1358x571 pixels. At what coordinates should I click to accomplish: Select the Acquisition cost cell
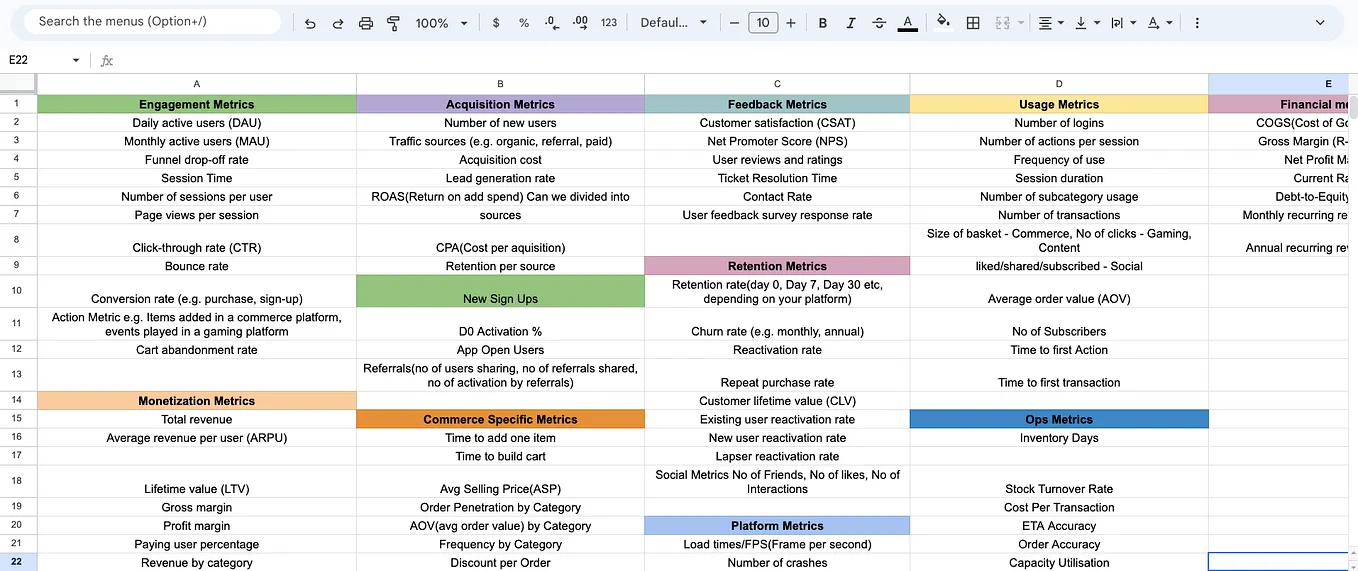click(500, 160)
